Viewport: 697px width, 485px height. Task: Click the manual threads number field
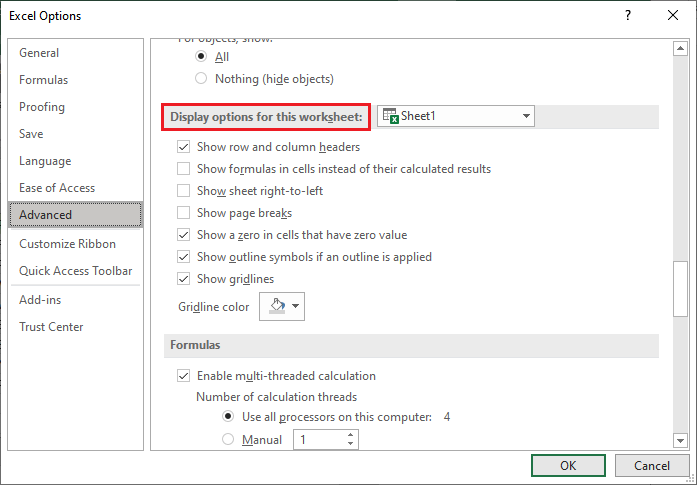[318, 440]
